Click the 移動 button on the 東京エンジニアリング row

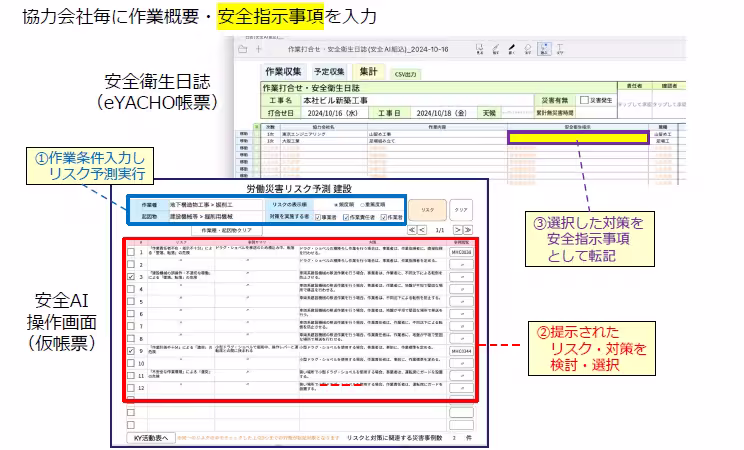point(244,134)
